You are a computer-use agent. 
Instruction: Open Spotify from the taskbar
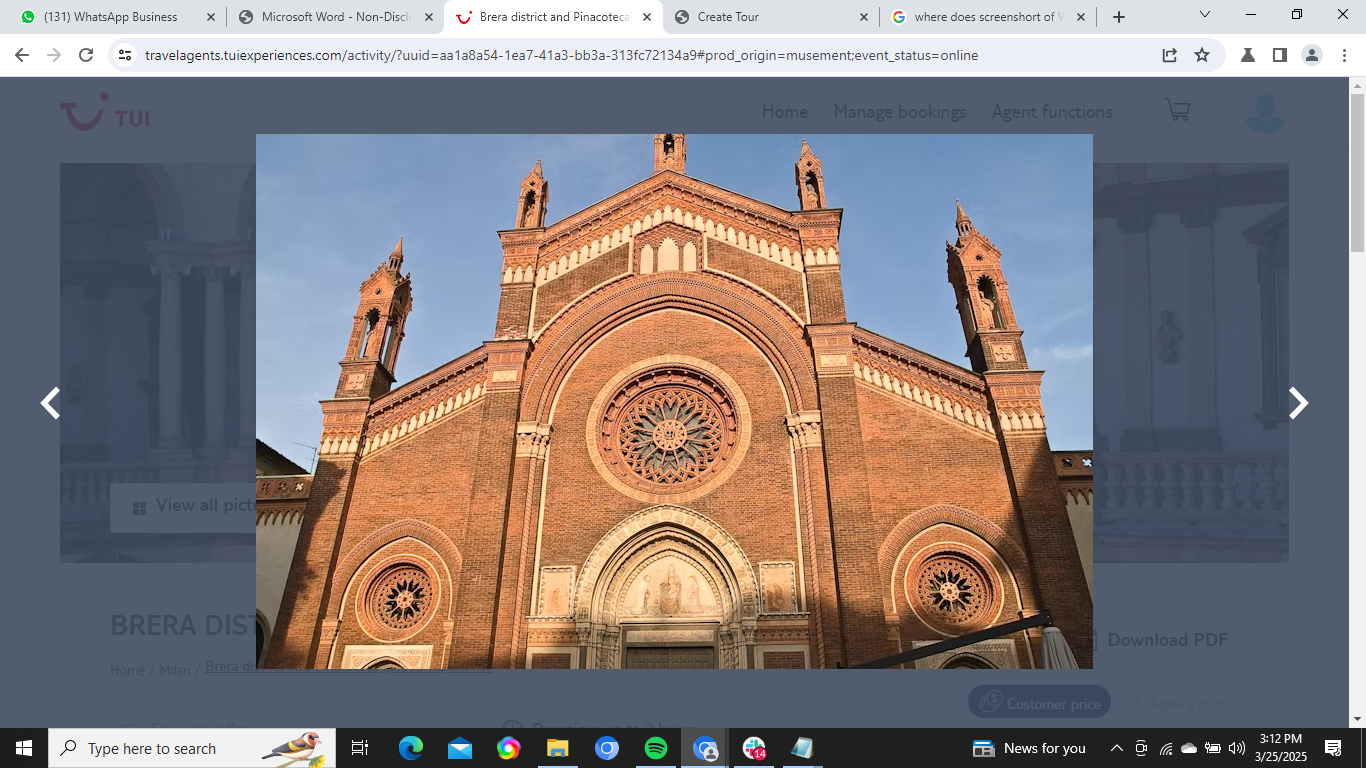(656, 748)
